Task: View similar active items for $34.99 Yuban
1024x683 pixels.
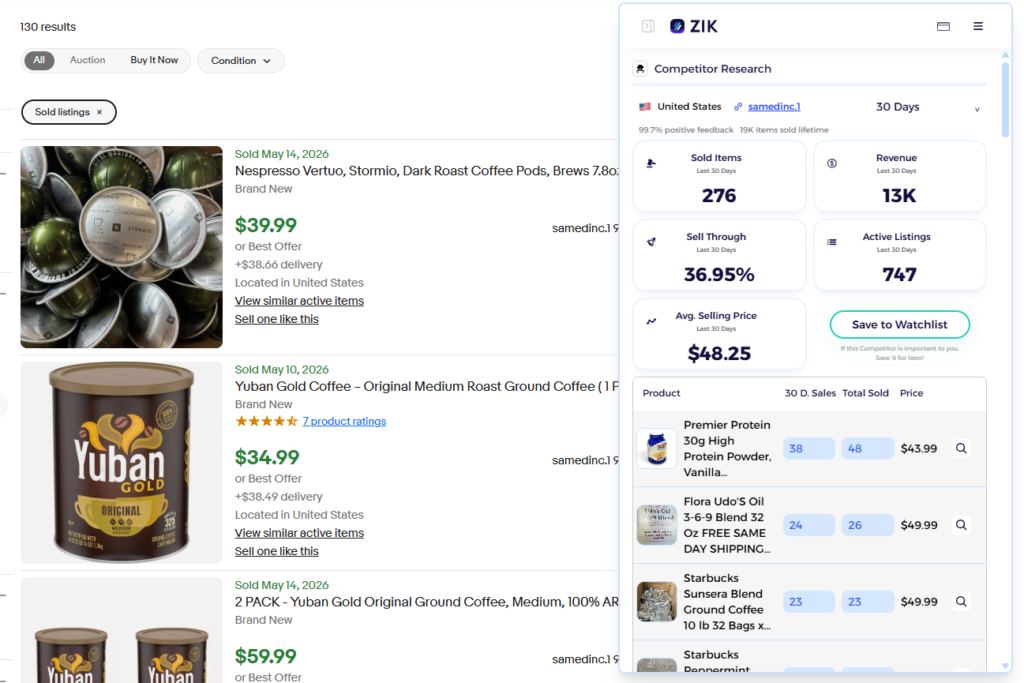Action: click(x=299, y=533)
